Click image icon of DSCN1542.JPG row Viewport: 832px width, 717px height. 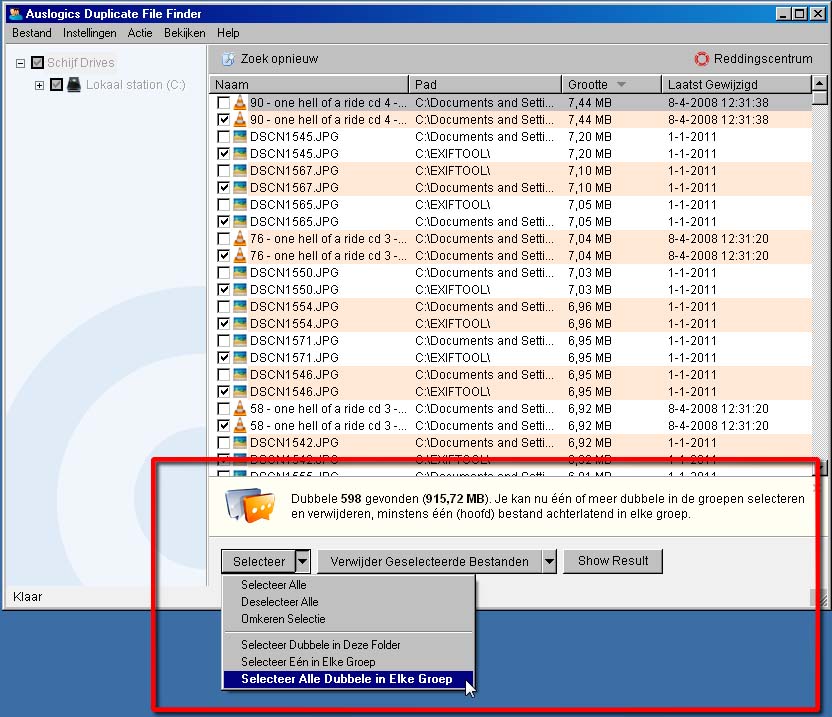point(240,442)
